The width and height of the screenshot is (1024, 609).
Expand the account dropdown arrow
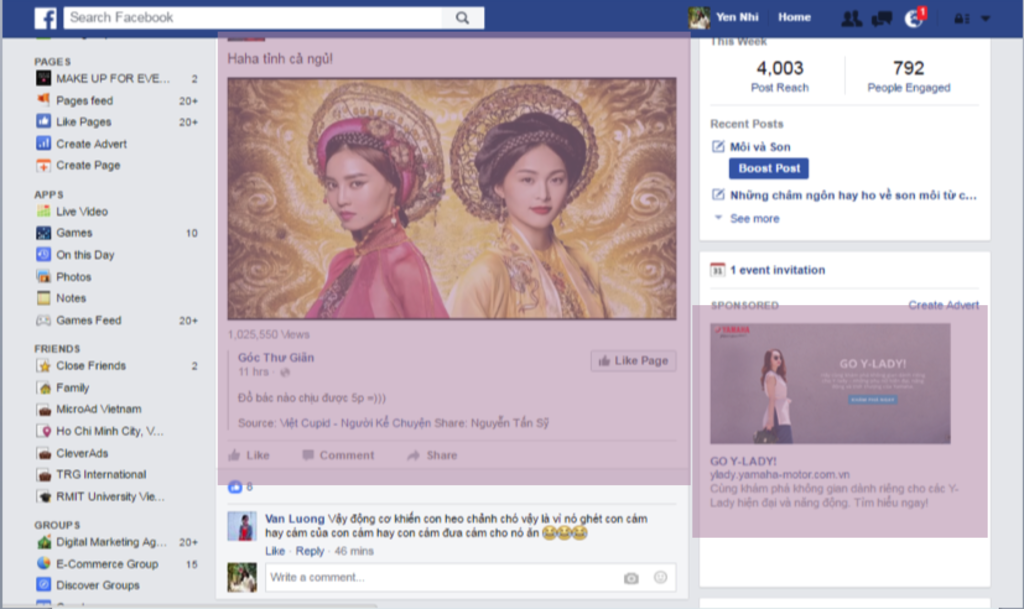click(x=985, y=18)
